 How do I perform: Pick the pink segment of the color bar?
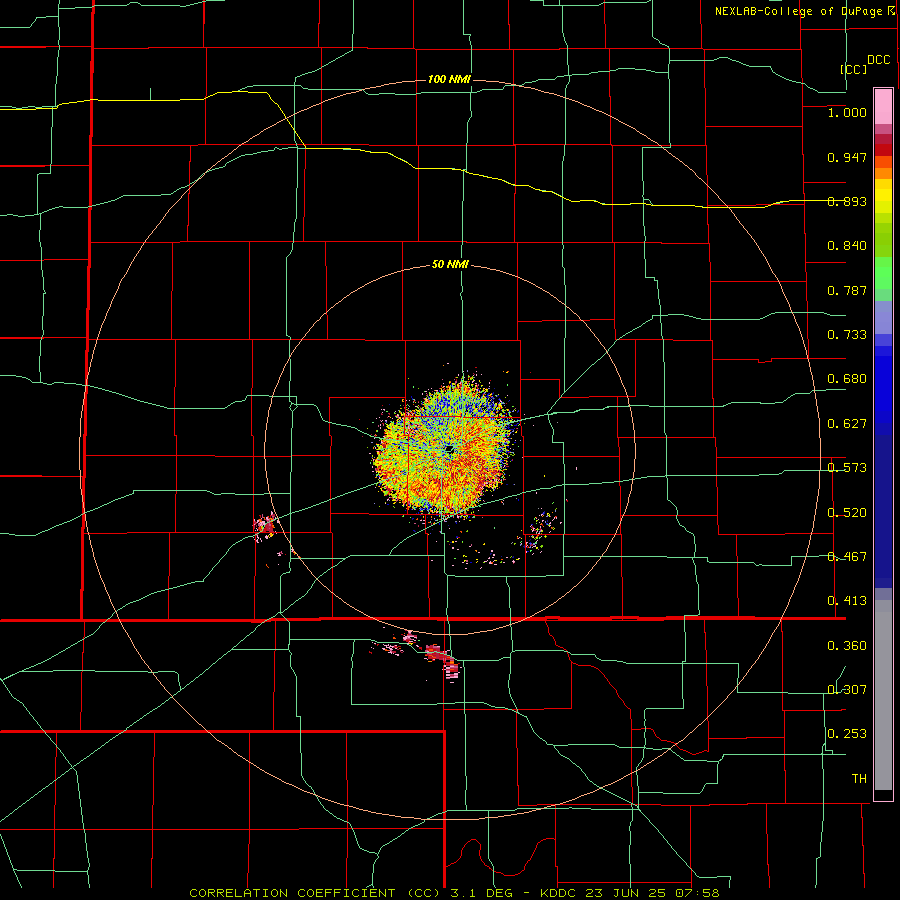tap(883, 107)
